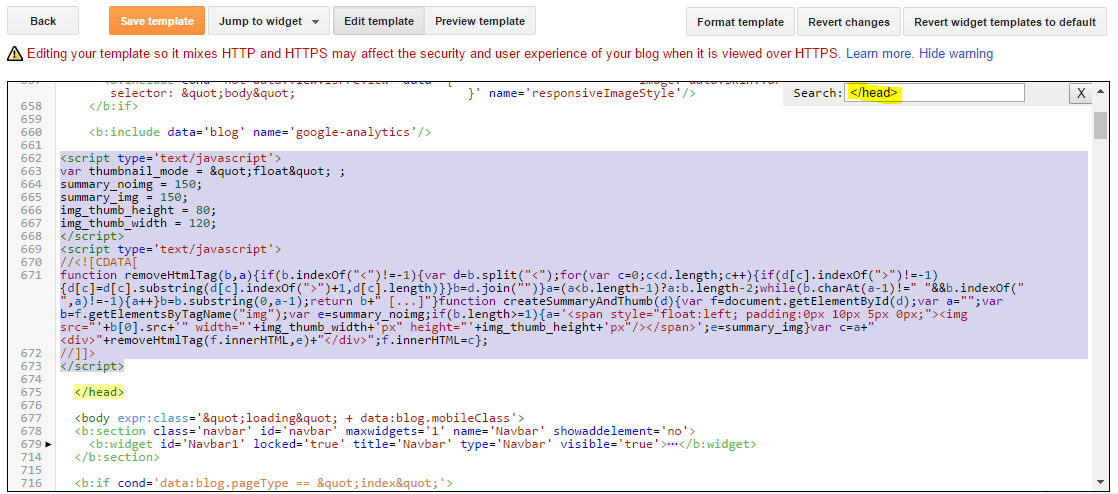Click the highlighted </head> tag line
The height and width of the screenshot is (494, 1118).
[99, 392]
